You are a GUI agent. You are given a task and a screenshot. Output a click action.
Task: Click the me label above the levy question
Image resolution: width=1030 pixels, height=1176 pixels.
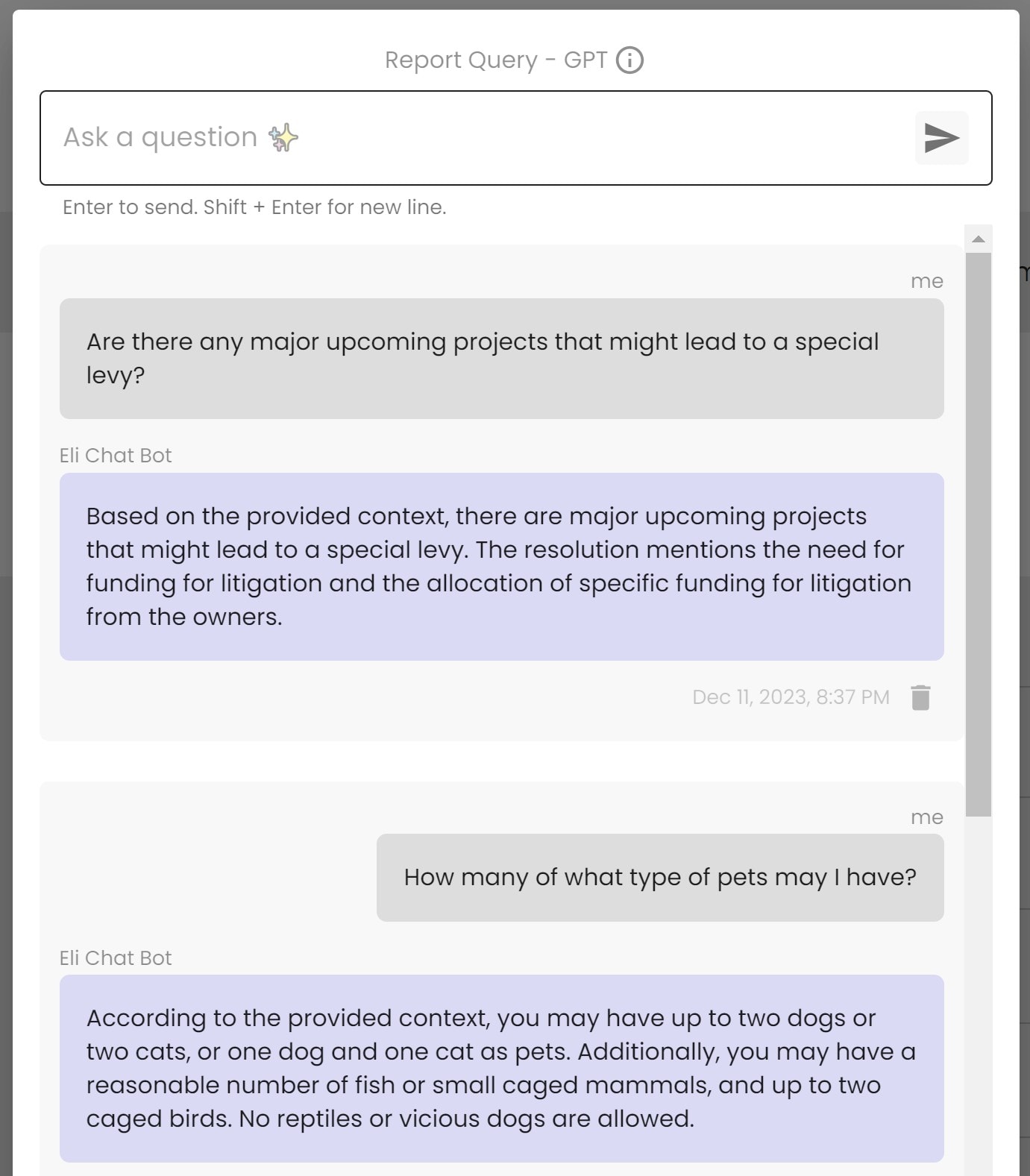pyautogui.click(x=927, y=280)
